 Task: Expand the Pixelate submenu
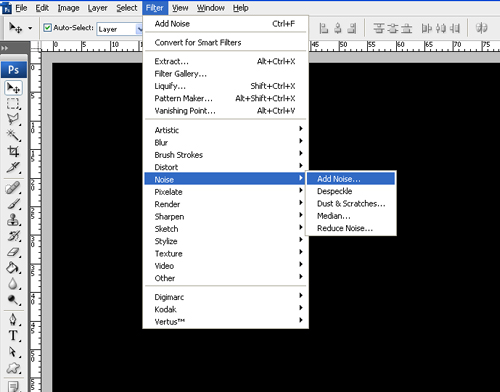click(225, 192)
